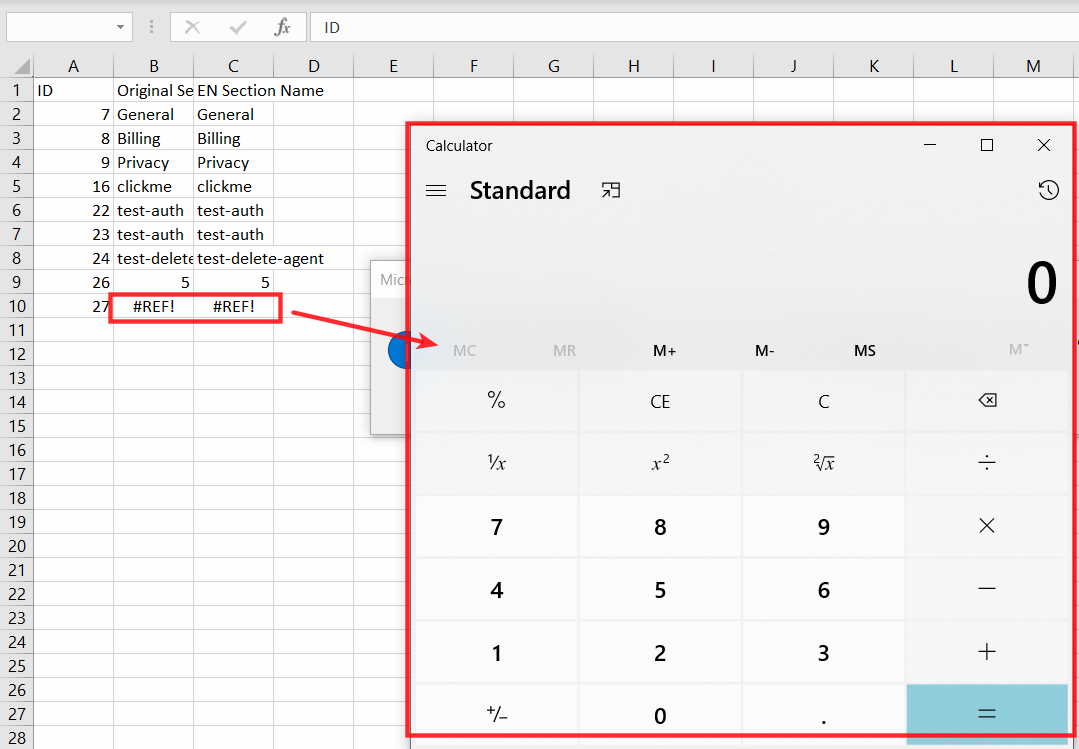The width and height of the screenshot is (1079, 749).
Task: Click the number 0 key
Action: [660, 715]
